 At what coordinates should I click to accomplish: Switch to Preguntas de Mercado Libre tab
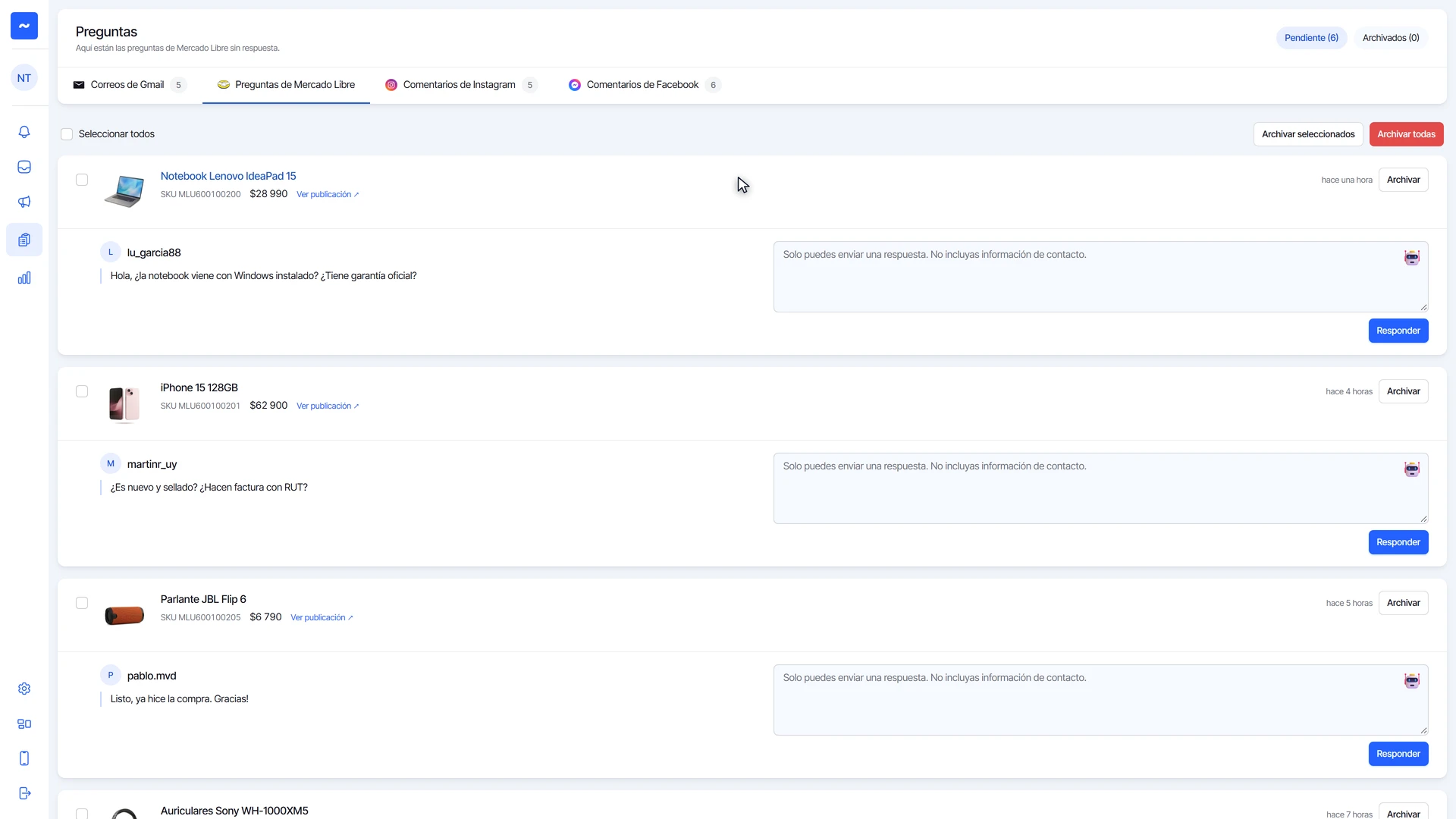(286, 85)
